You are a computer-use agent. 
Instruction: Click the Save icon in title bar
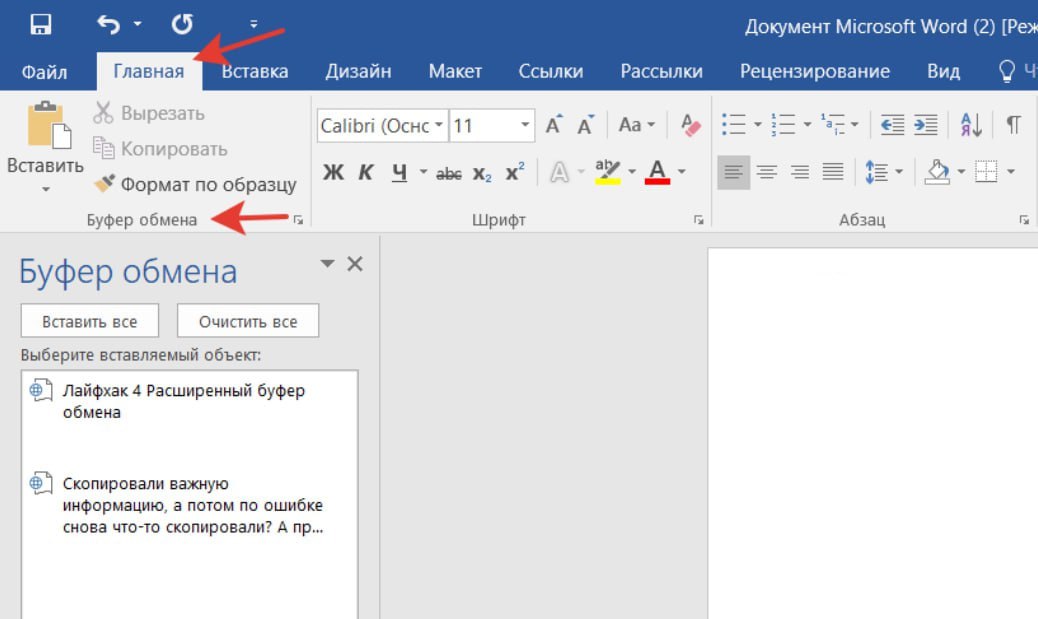41,24
